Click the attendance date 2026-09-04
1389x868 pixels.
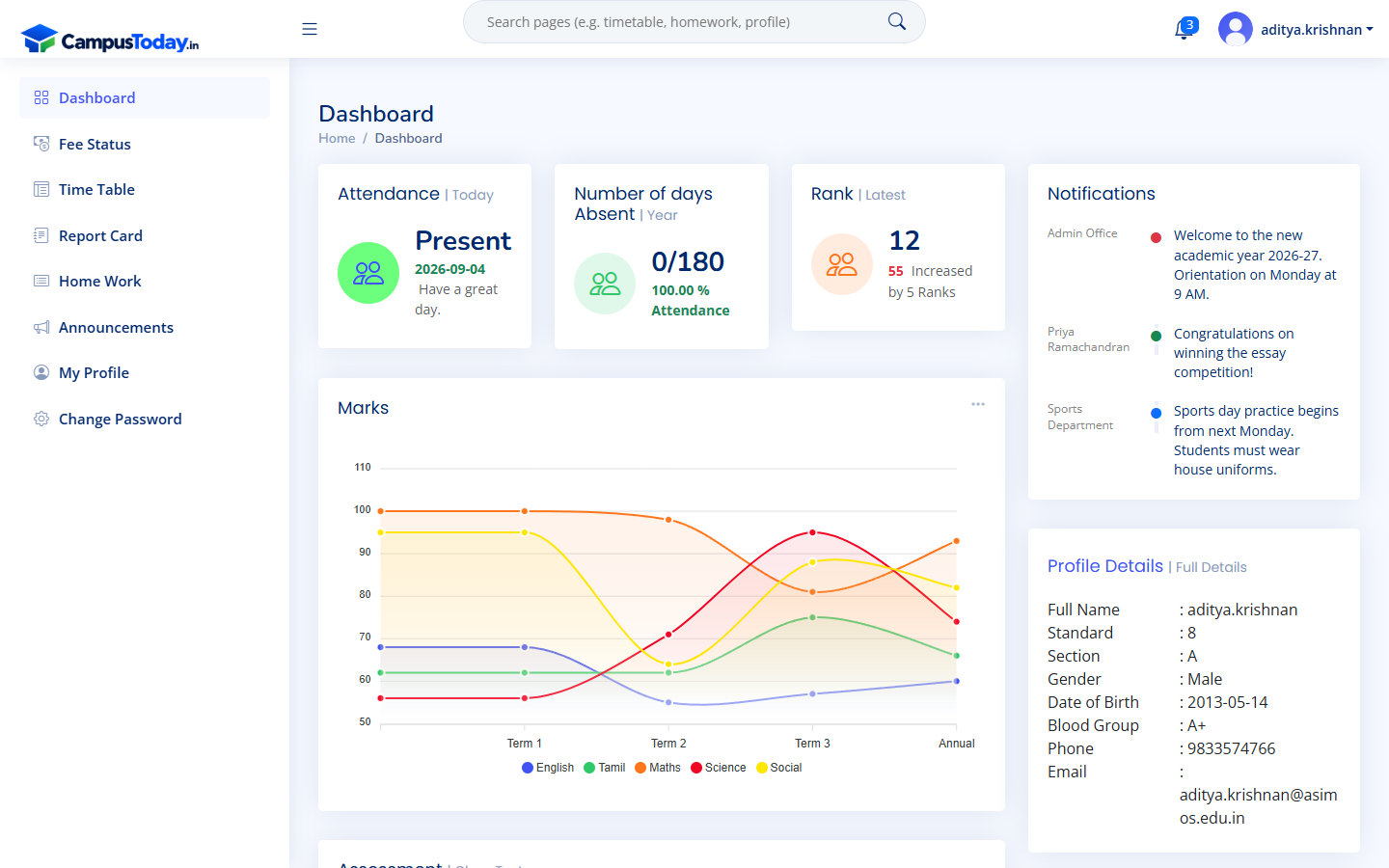tap(450, 269)
